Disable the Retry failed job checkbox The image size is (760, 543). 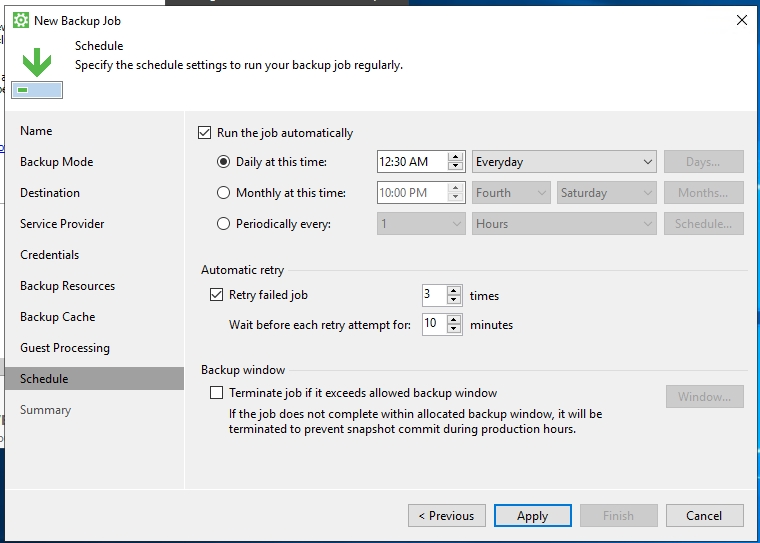(217, 295)
